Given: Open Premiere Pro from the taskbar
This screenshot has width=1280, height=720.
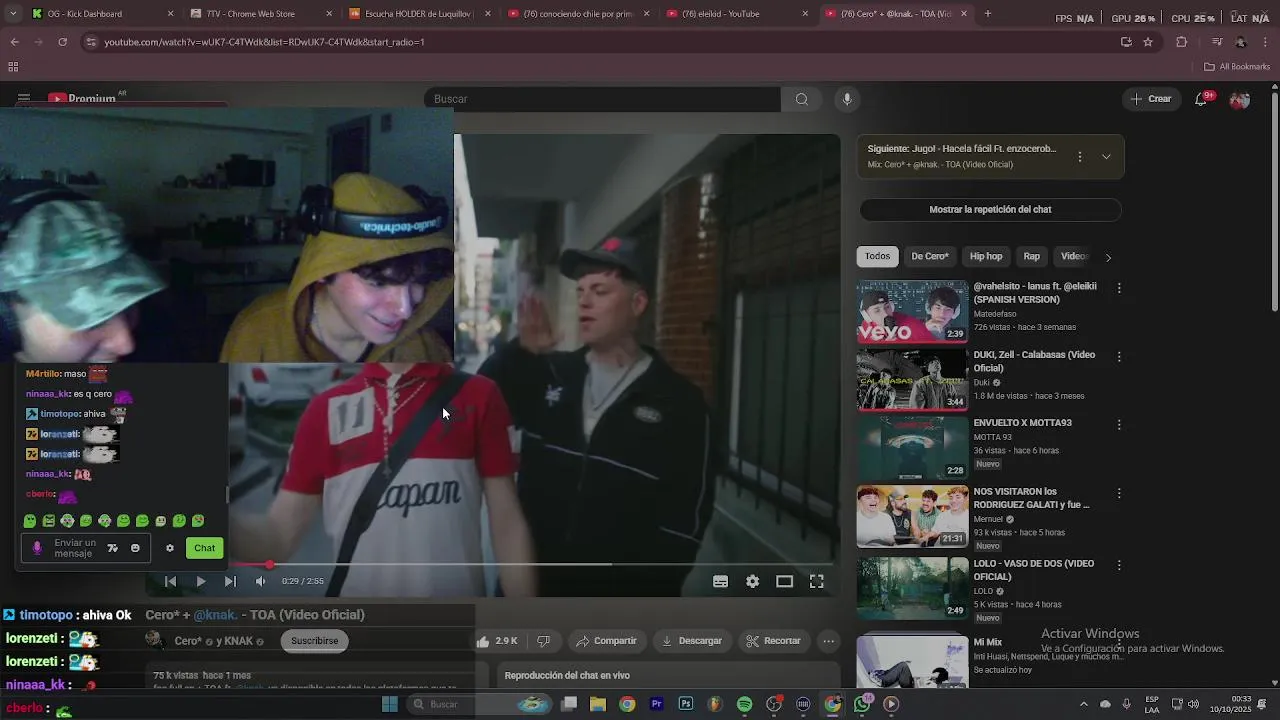Looking at the screenshot, I should tap(656, 704).
